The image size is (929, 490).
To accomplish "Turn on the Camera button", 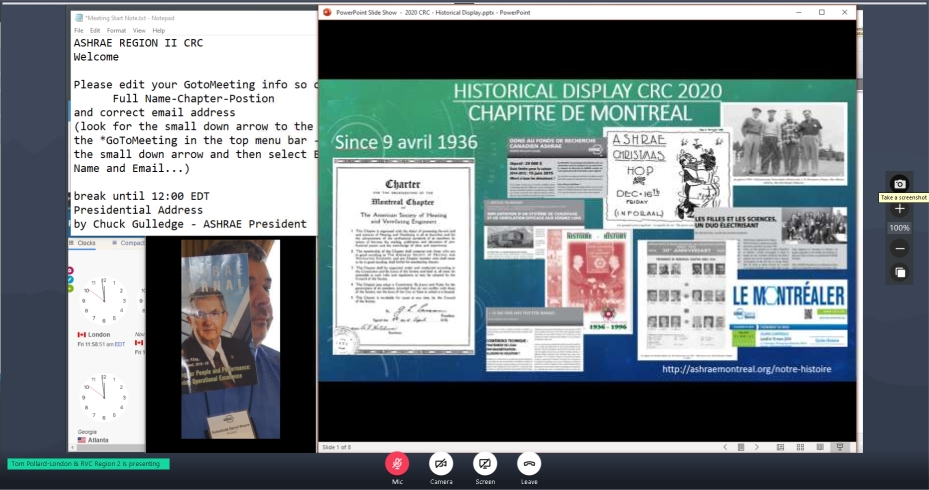I will pyautogui.click(x=441, y=464).
